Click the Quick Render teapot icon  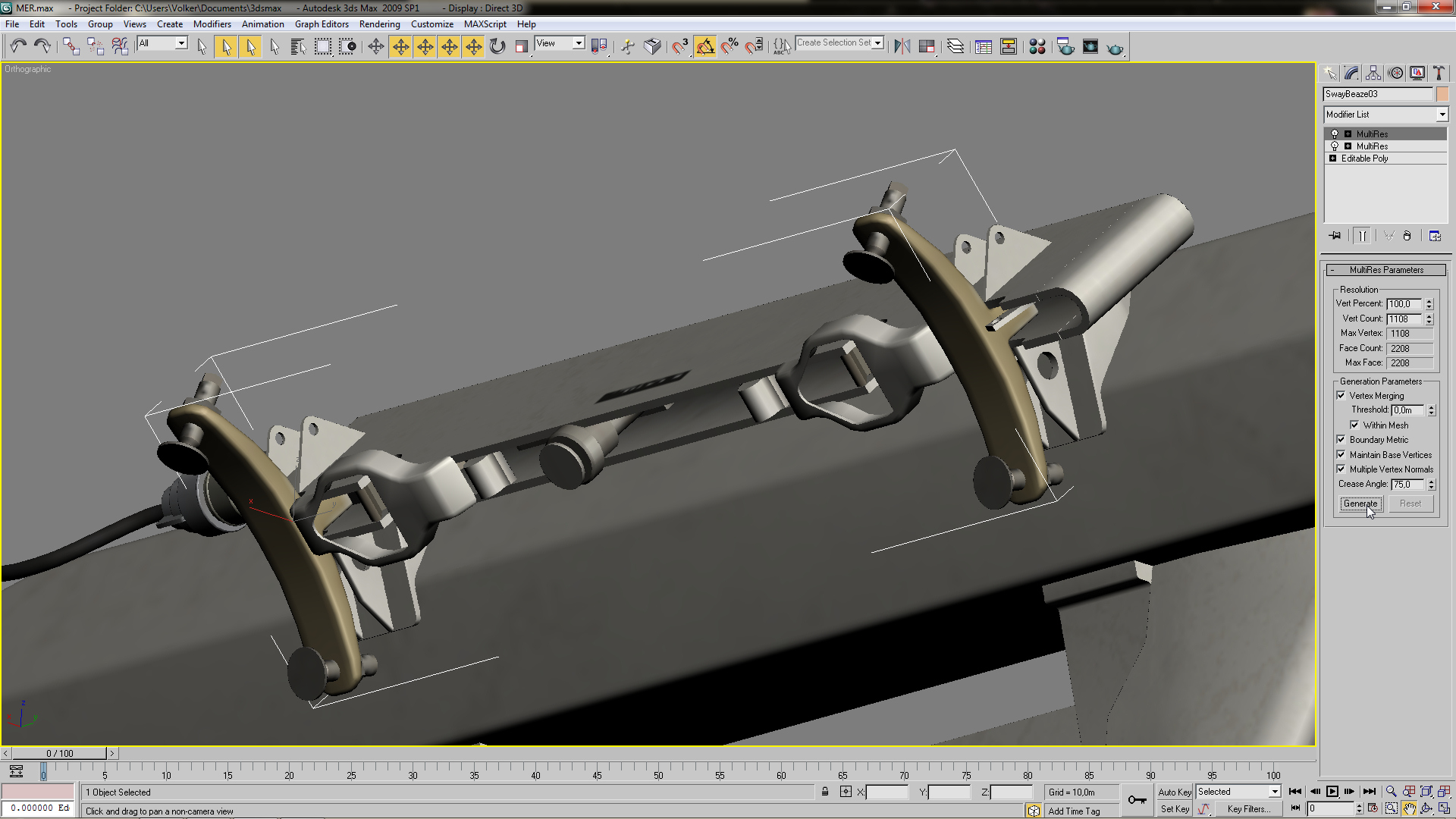pos(1115,47)
